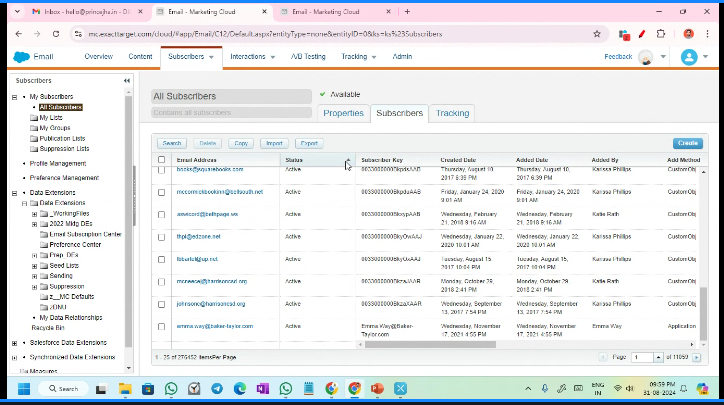Click the grid's vertical scrollbar thumb

pos(703,313)
